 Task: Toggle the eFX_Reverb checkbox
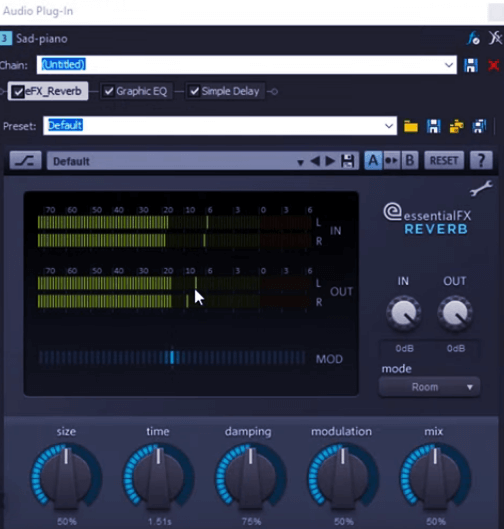[x=18, y=91]
